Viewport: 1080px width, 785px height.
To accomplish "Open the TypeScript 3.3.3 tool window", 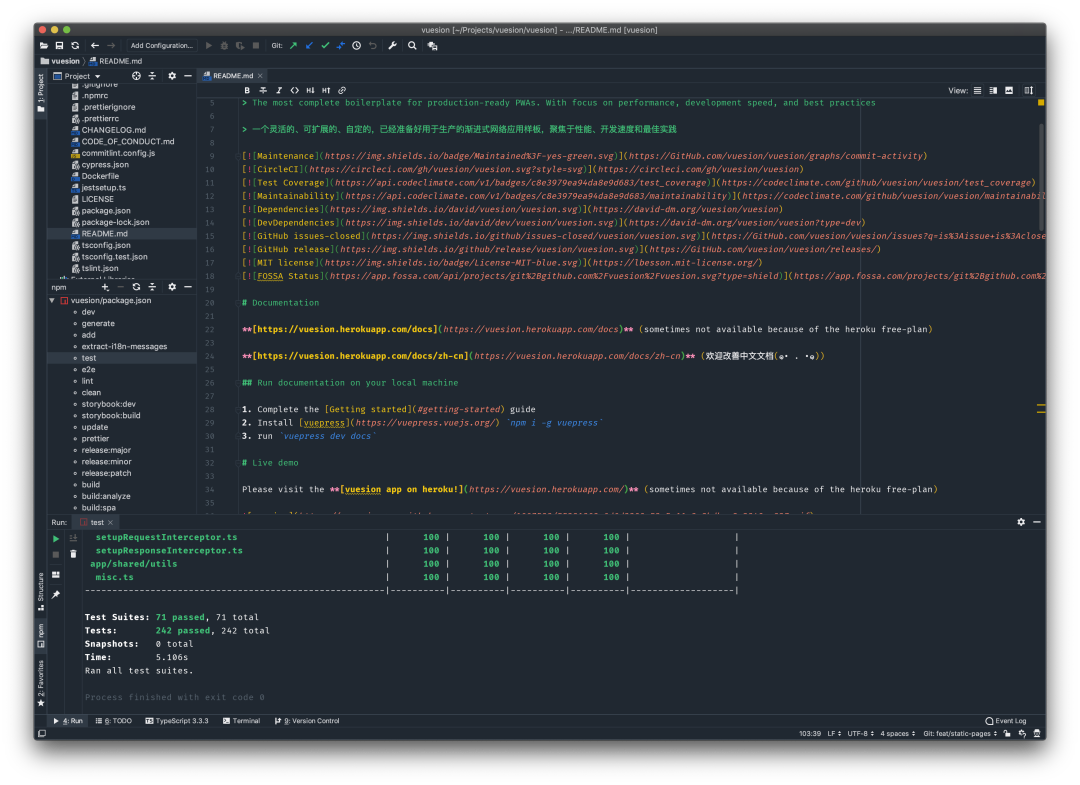I will point(177,721).
